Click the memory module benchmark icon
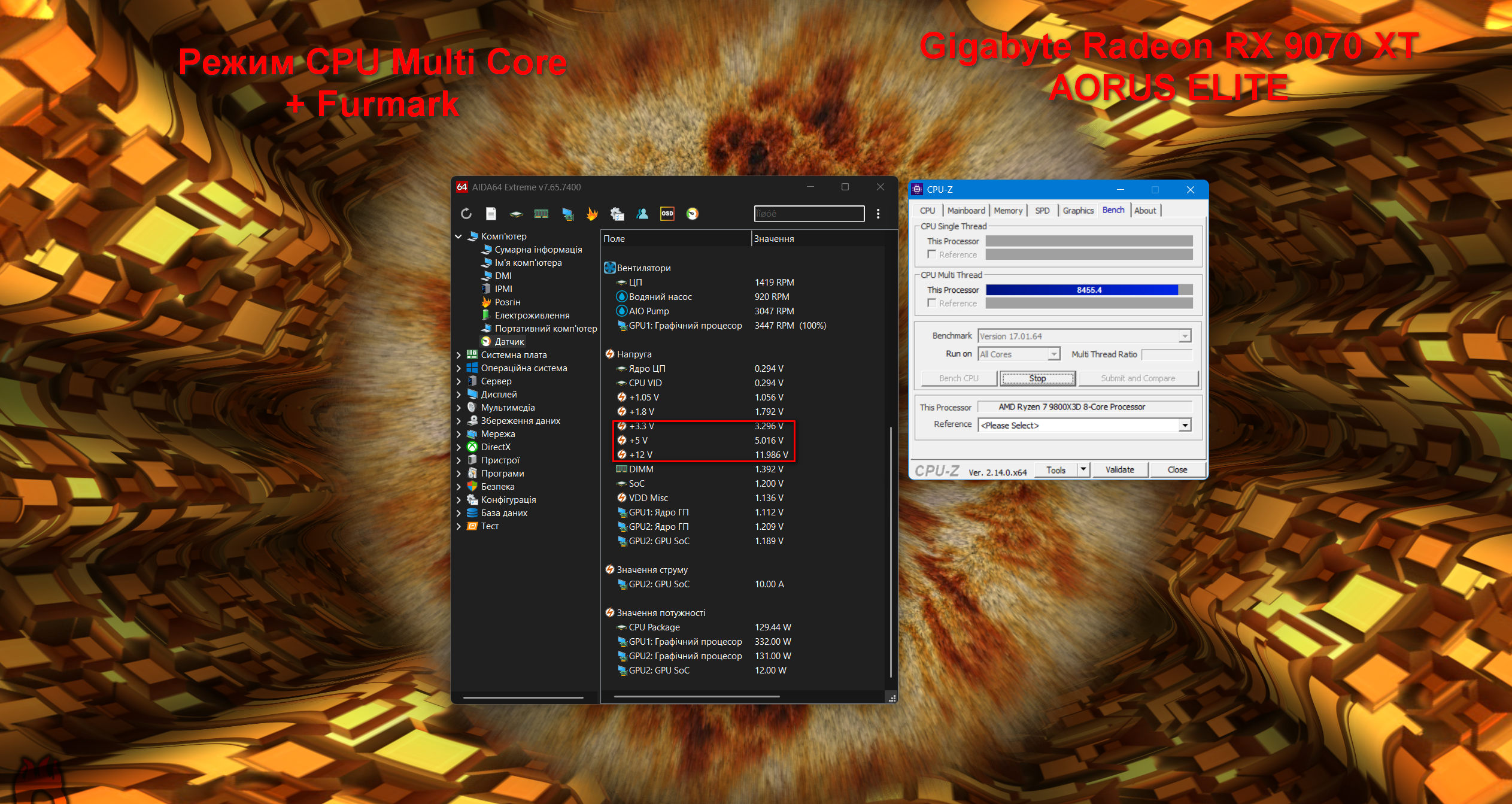The image size is (1512, 804). [x=541, y=214]
